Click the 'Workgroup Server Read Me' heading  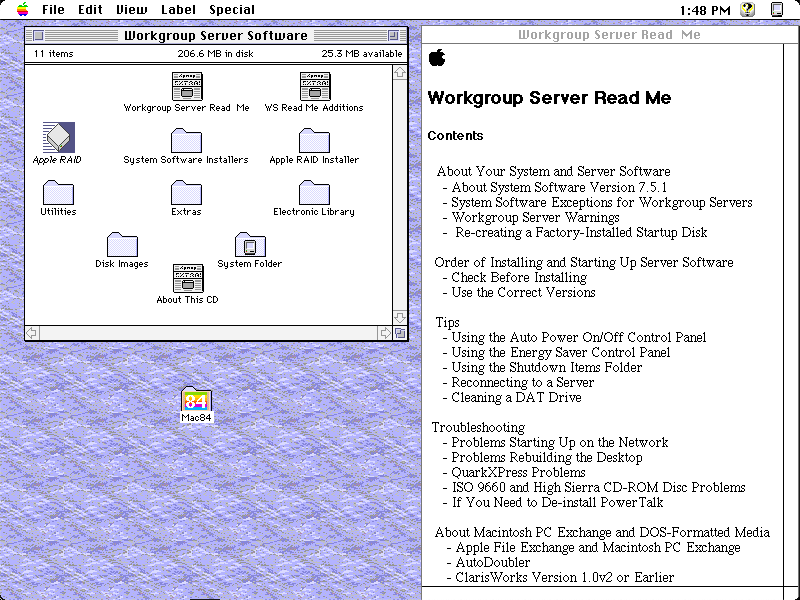pos(549,97)
